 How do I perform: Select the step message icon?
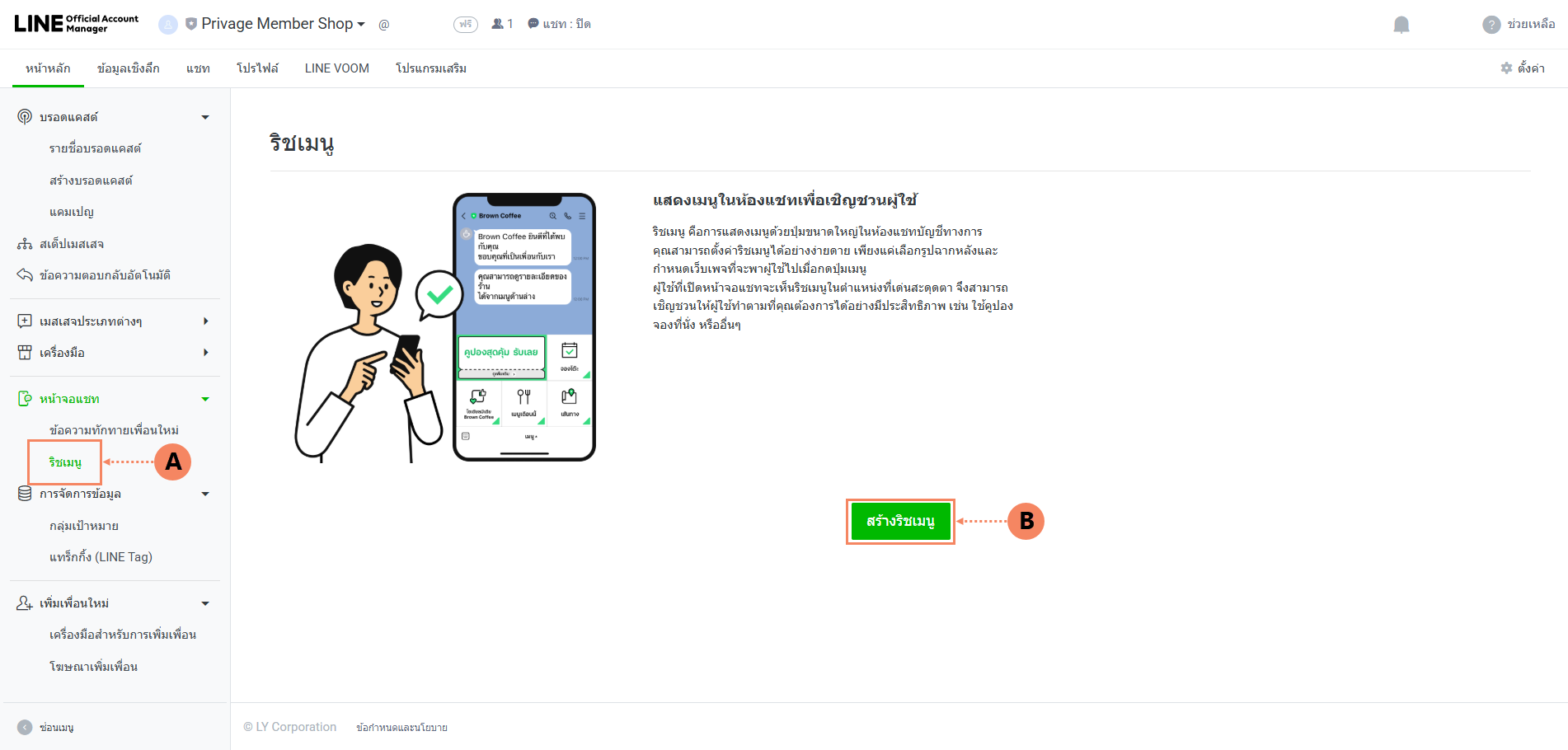(25, 244)
